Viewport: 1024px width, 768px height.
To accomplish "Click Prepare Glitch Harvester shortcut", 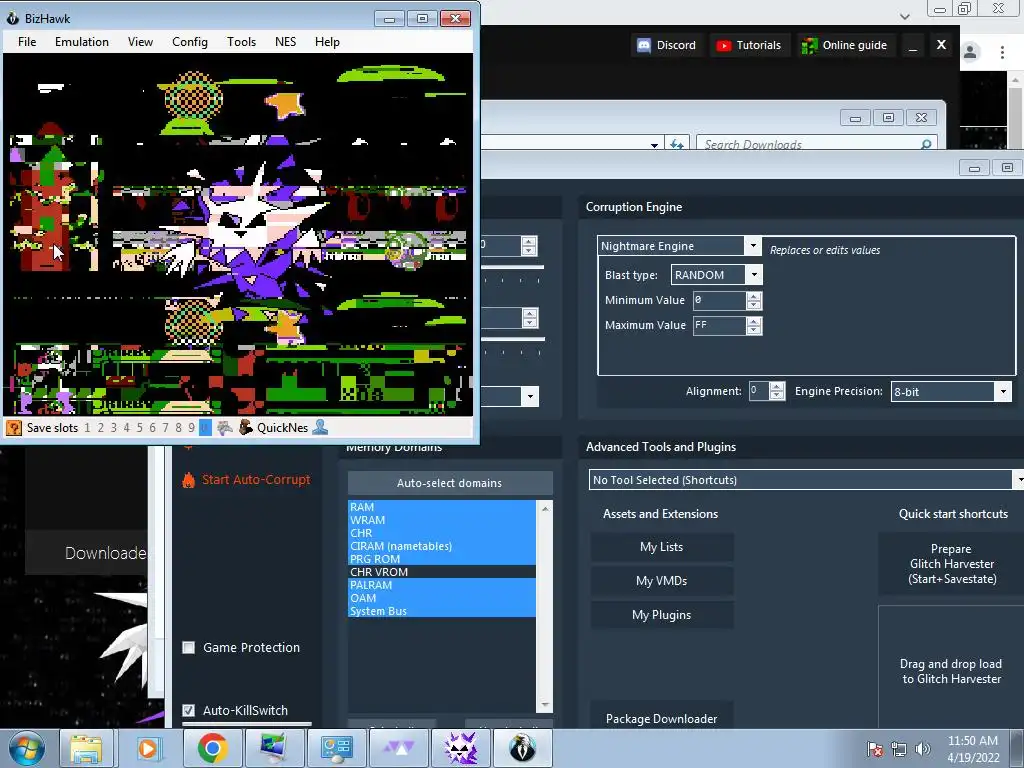I will (952, 564).
